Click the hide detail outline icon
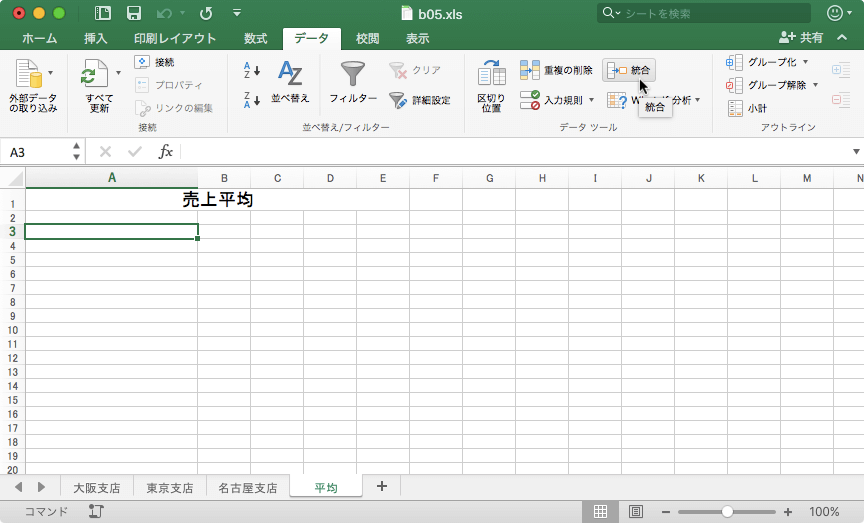The width and height of the screenshot is (864, 523). (841, 100)
